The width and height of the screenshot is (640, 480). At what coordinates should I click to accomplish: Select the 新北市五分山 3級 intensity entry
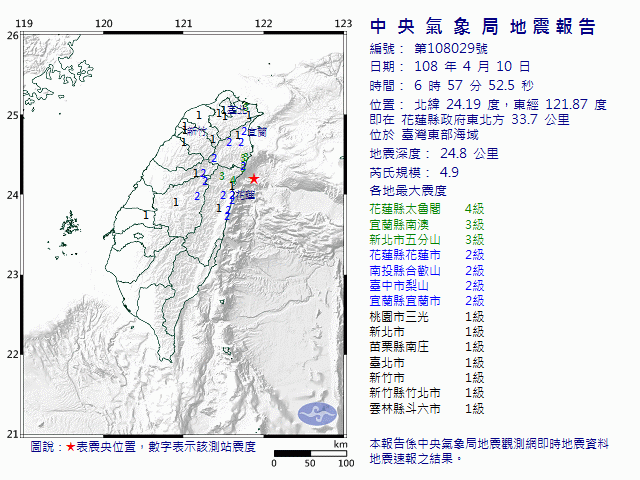point(427,240)
